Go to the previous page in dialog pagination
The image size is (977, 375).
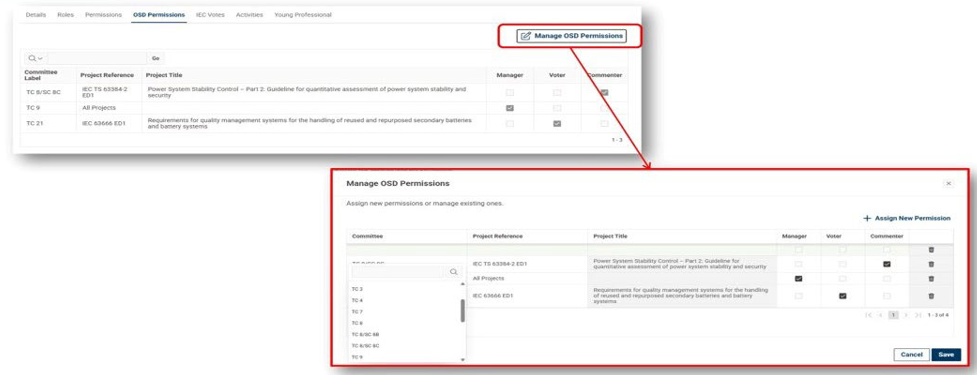tap(880, 315)
